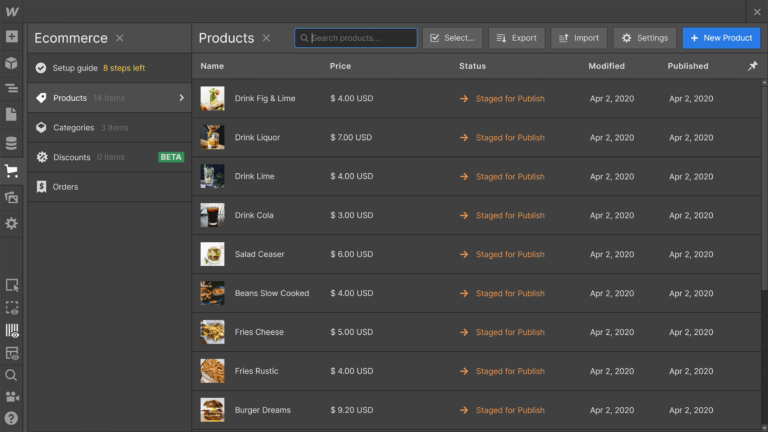768x432 pixels.
Task: Open the Beans Slow Cooked thumbnail
Action: (212, 293)
